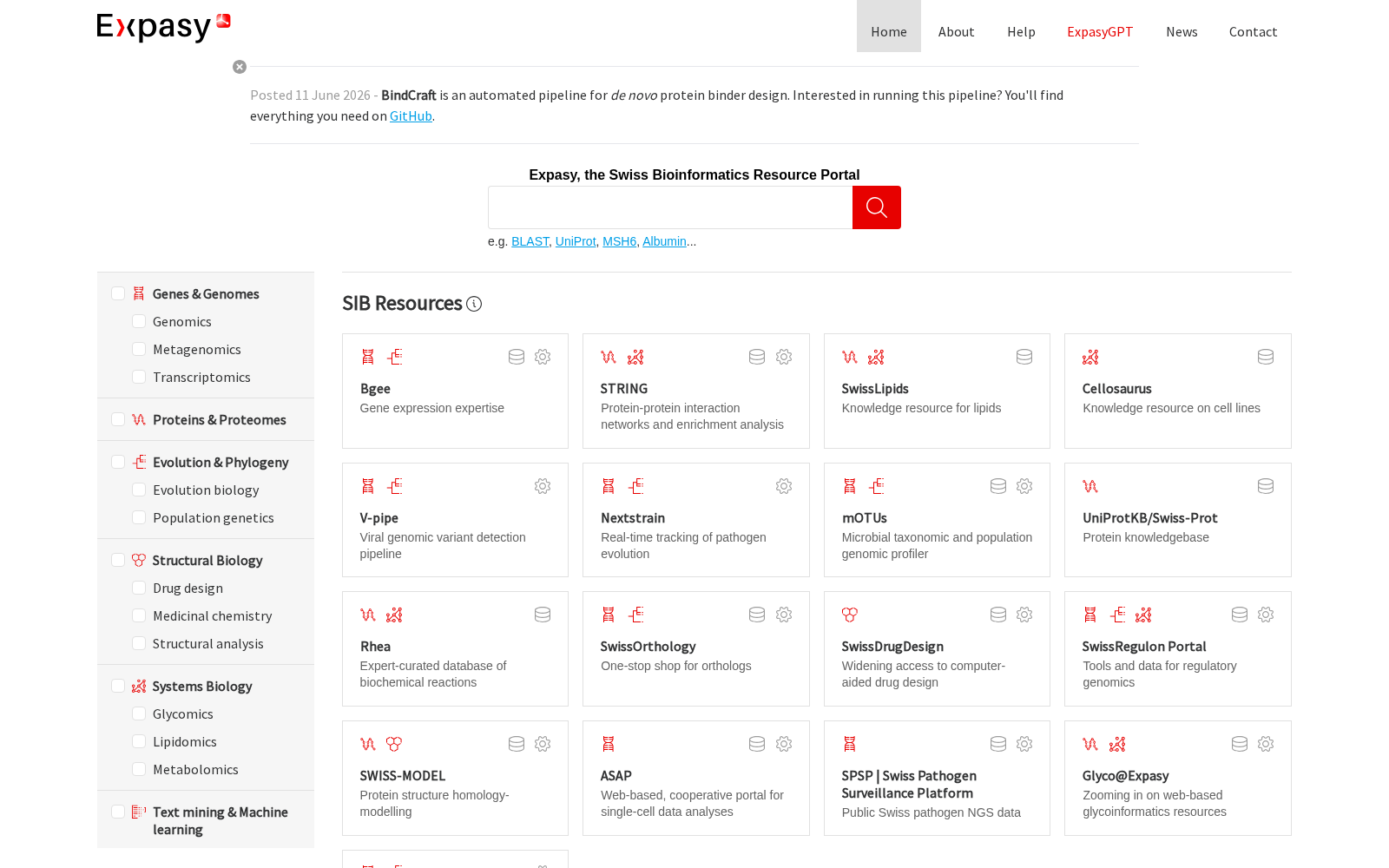The height and width of the screenshot is (868, 1389).
Task: Click the UniProt example search link
Action: (x=576, y=241)
